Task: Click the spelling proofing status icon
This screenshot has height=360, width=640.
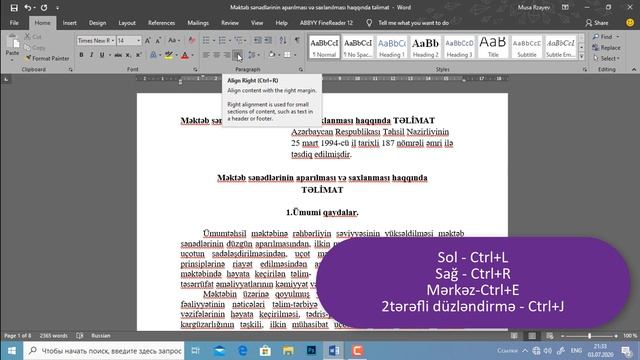Action: click(x=80, y=336)
